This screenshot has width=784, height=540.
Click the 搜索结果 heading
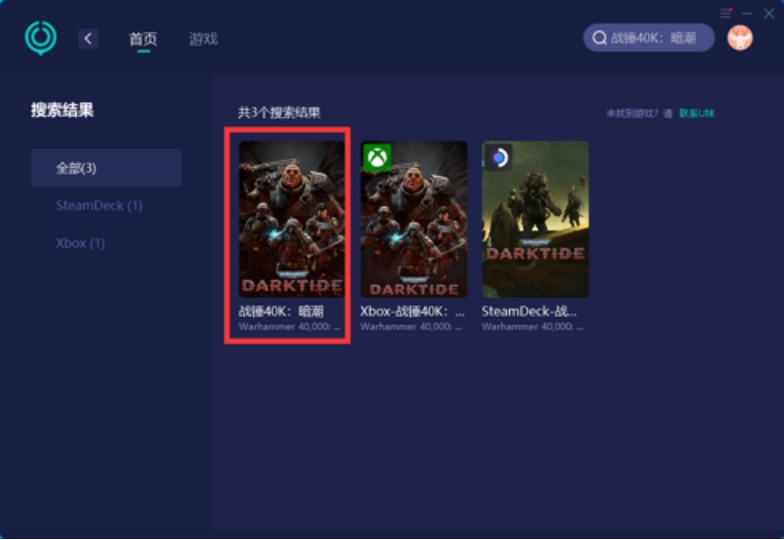click(62, 110)
